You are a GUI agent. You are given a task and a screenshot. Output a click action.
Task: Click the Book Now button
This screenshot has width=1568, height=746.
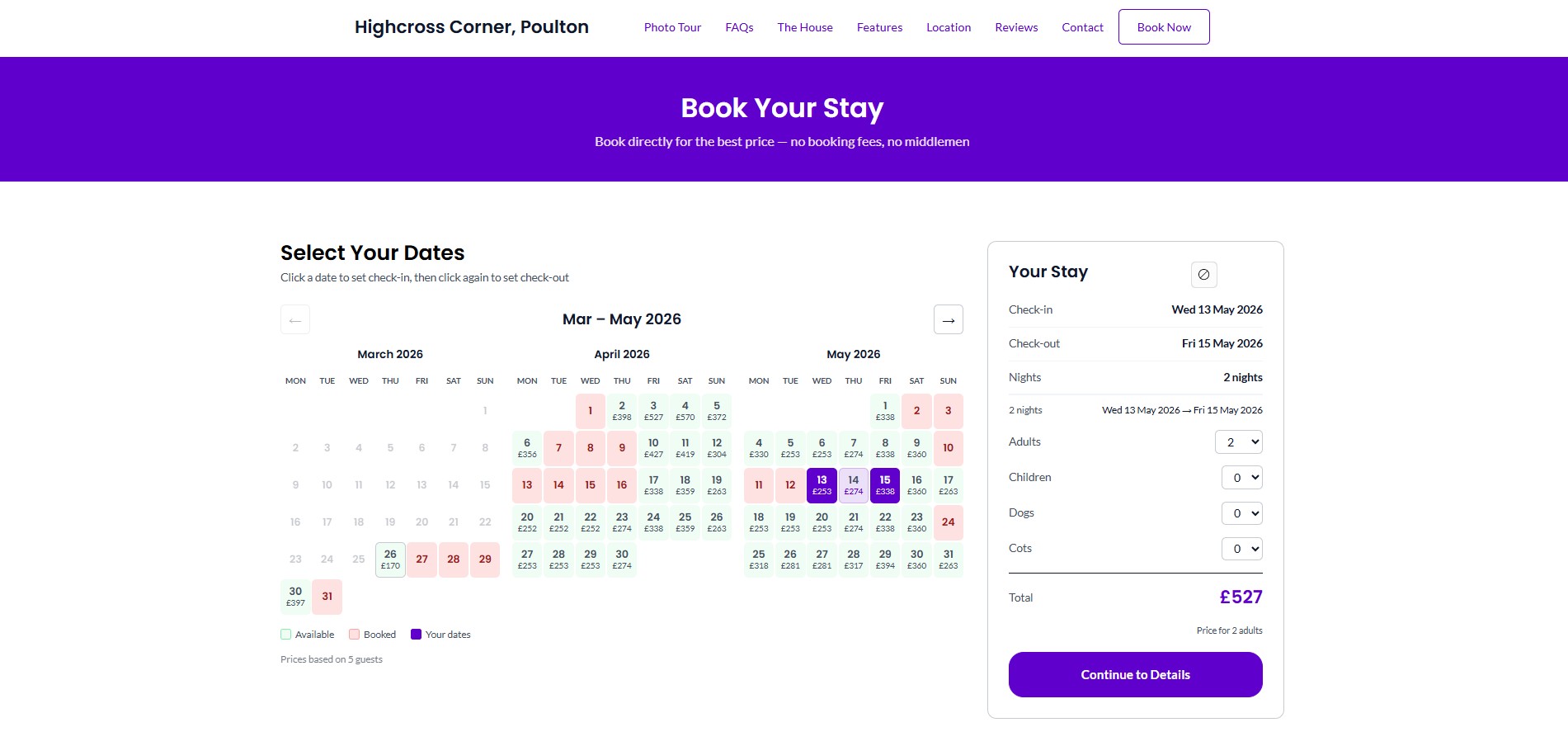(x=1163, y=26)
